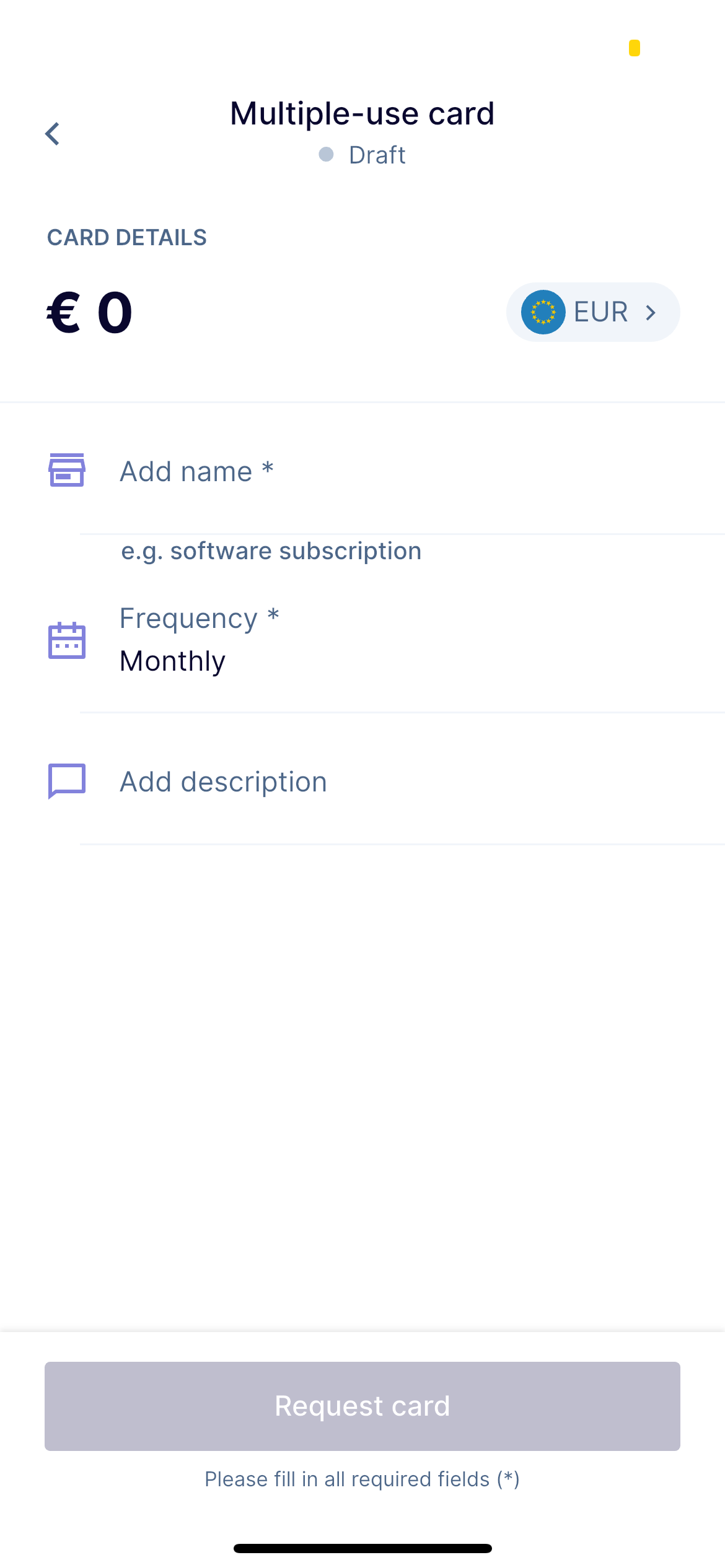Open the Monthly frequency dropdown
Screen dimensions: 725x1568
(x=172, y=661)
